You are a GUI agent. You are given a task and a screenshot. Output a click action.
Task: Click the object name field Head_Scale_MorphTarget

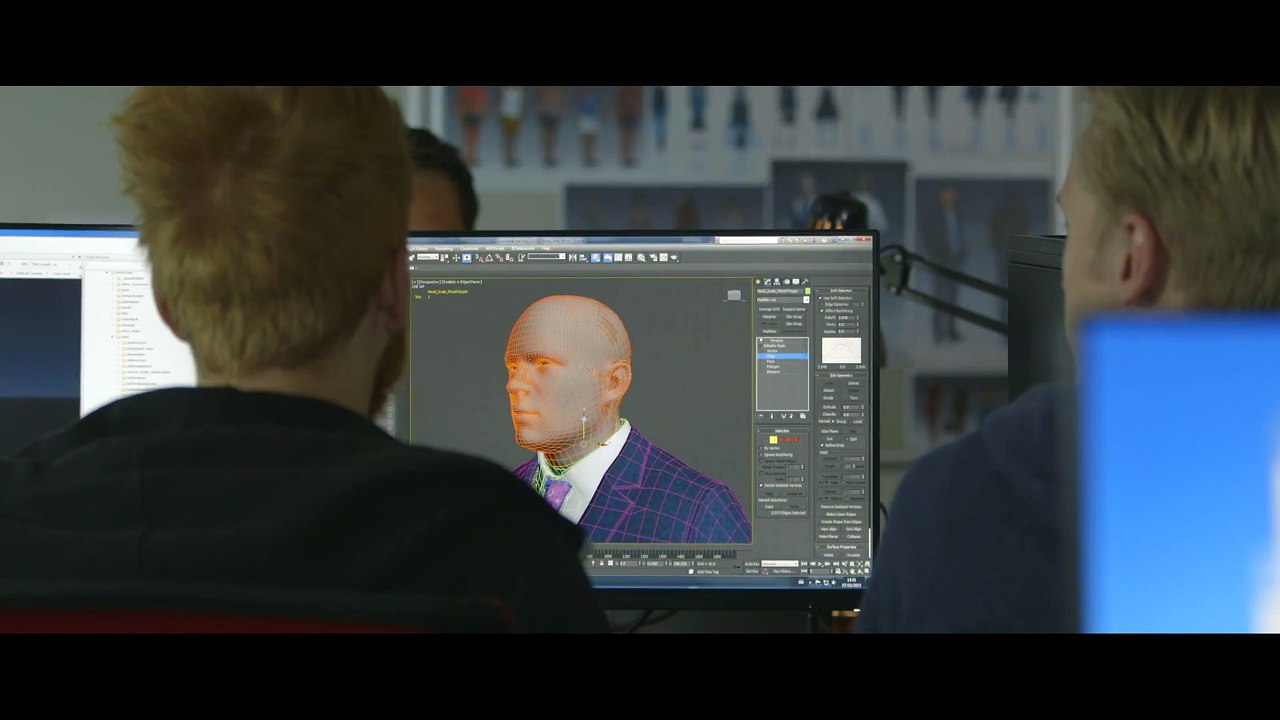[780, 291]
